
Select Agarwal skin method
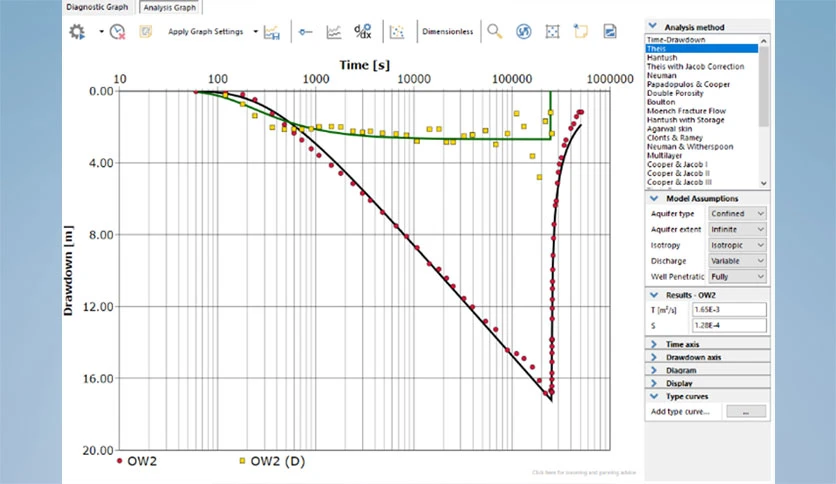(669, 128)
